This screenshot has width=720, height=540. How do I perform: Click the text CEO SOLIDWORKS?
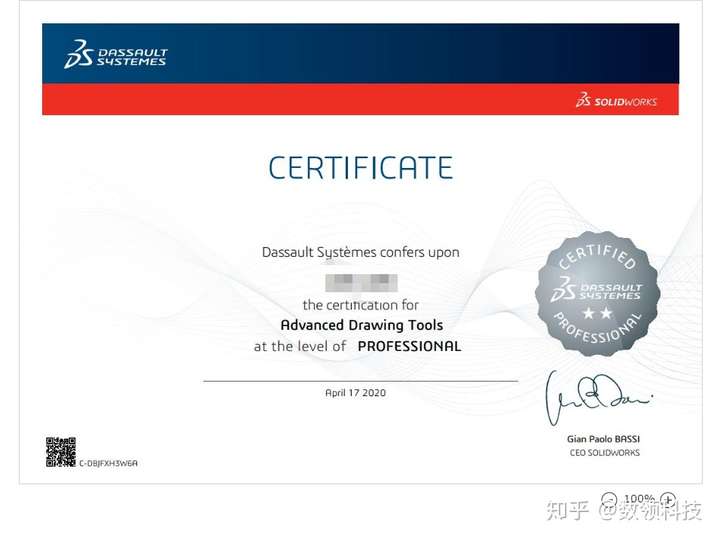pos(605,453)
